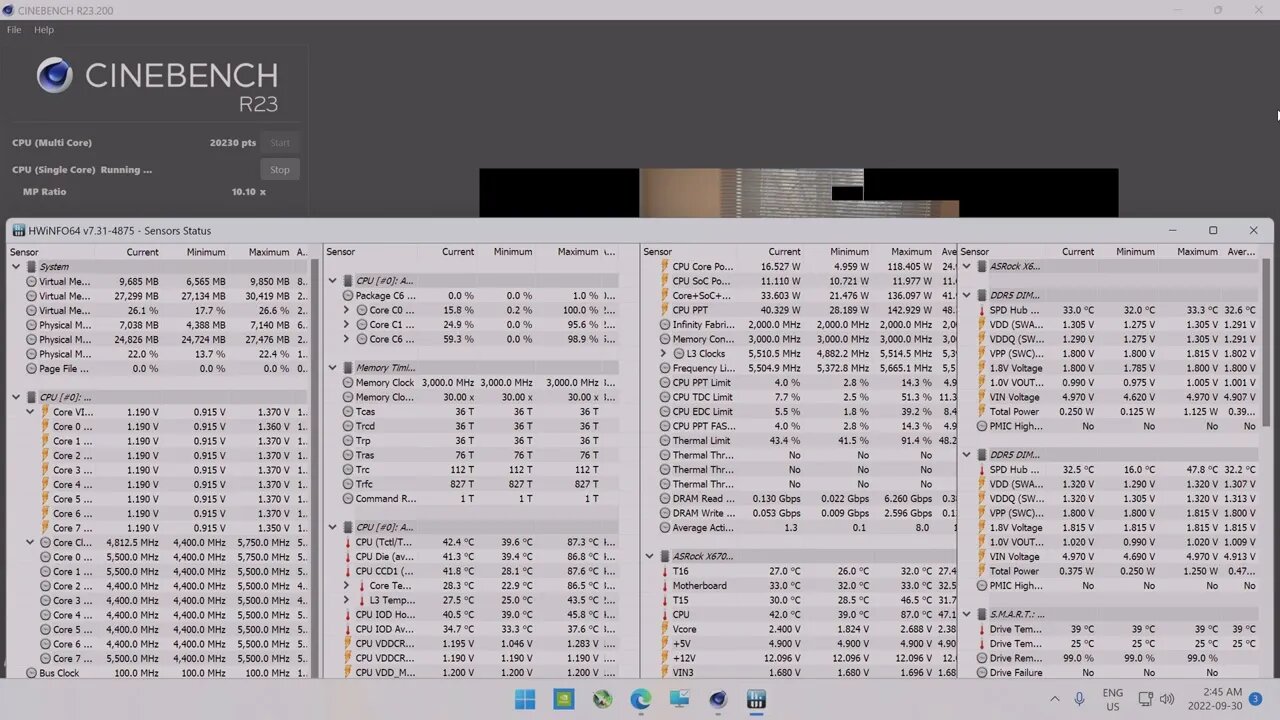Click the Current column header in first panel

142,252
